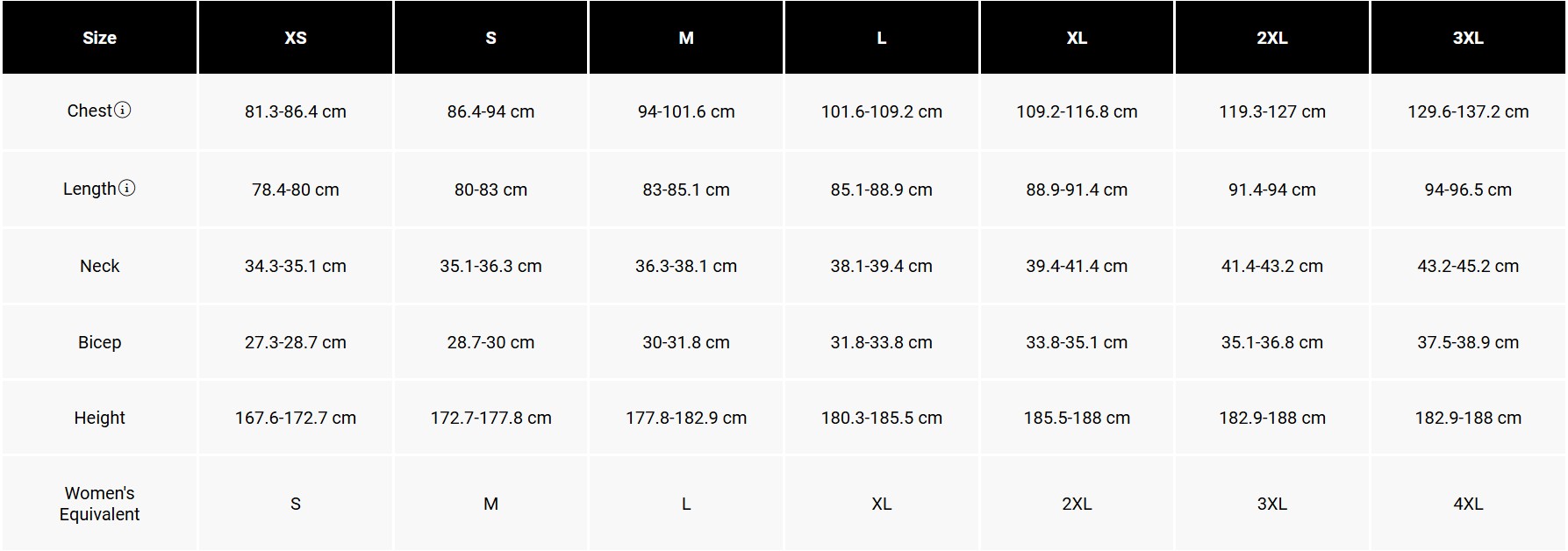
Task: Click the Women's Equivalent row label
Action: [x=99, y=504]
